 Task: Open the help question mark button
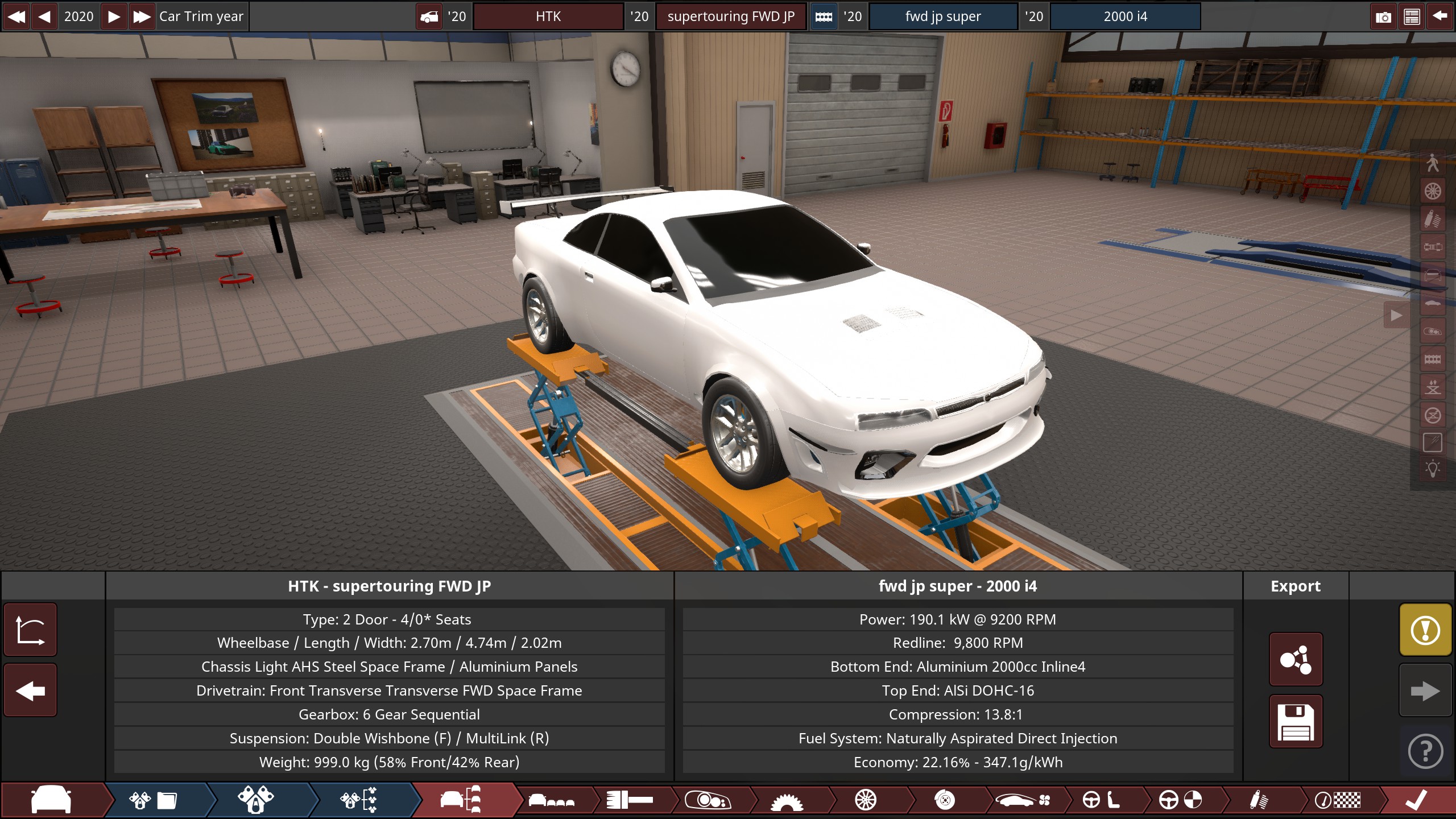1425,751
